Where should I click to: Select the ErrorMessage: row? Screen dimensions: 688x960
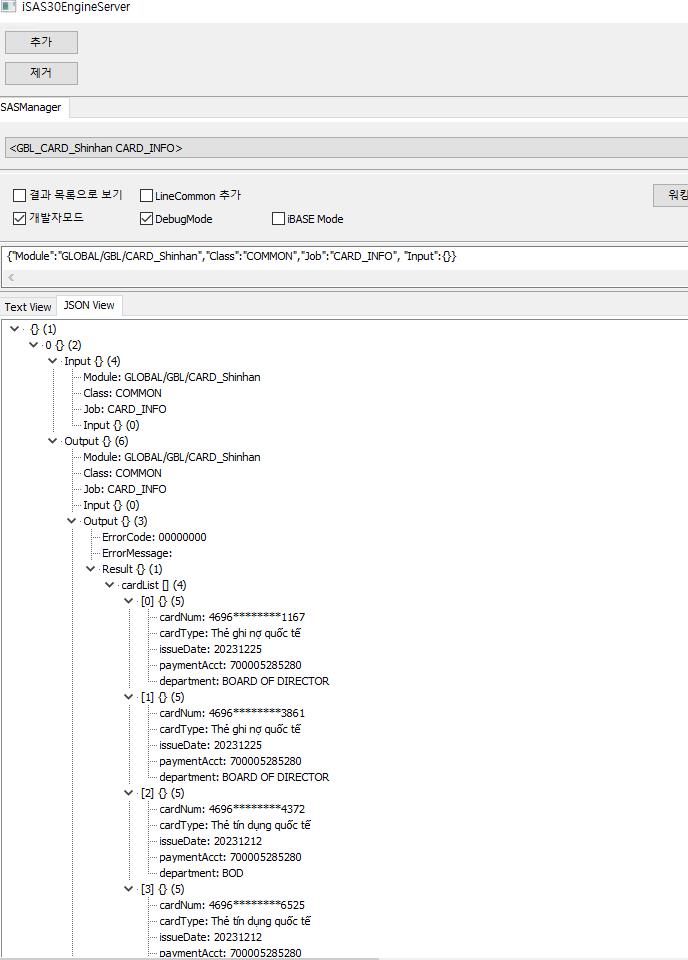[137, 553]
